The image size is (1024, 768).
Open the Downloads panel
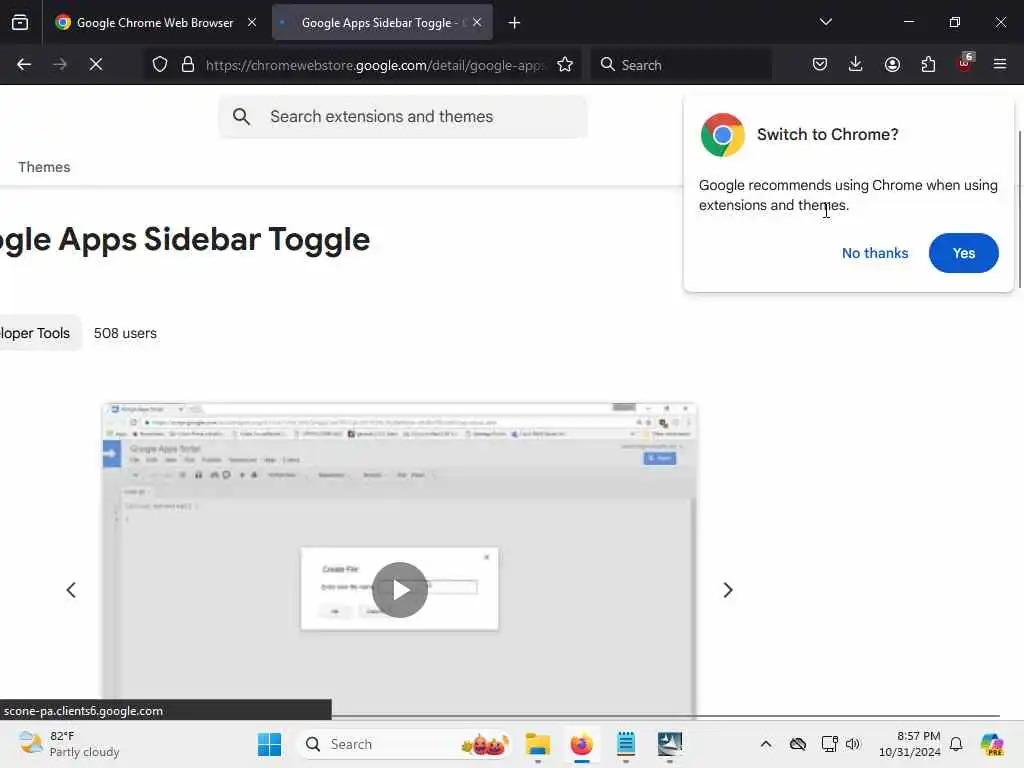coord(856,64)
